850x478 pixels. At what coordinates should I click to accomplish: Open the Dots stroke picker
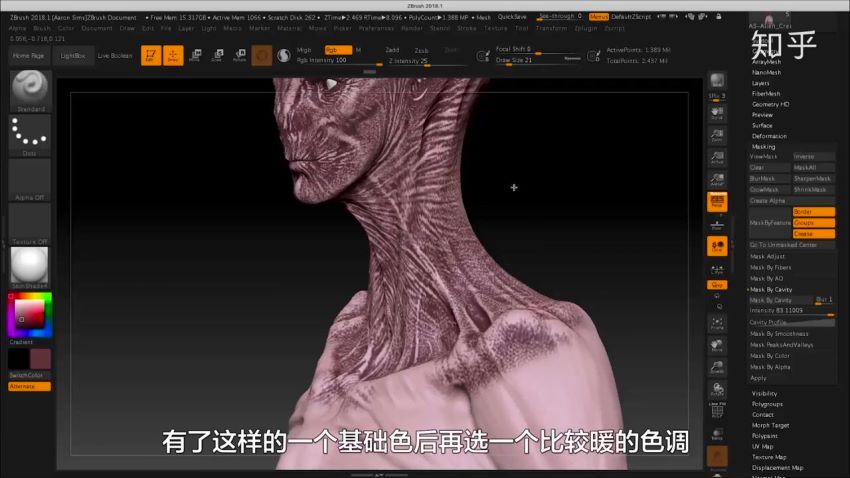[x=30, y=135]
